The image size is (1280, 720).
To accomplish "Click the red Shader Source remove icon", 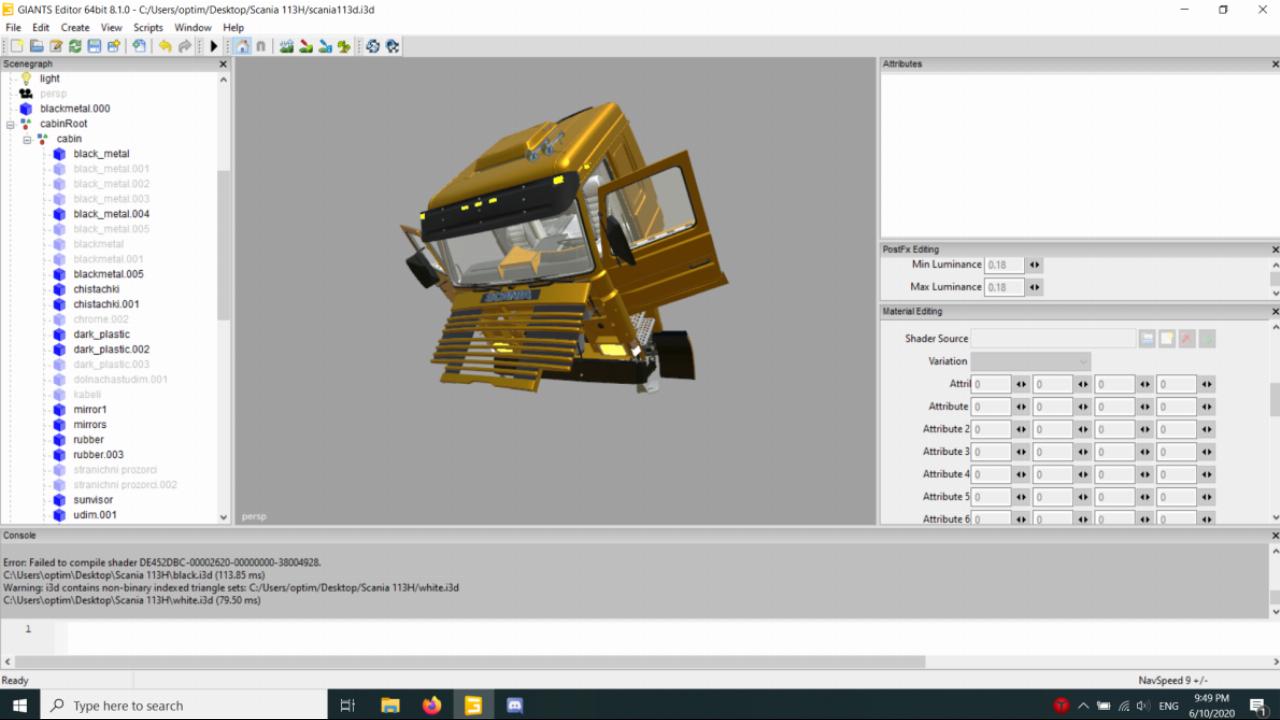I will (x=1187, y=339).
